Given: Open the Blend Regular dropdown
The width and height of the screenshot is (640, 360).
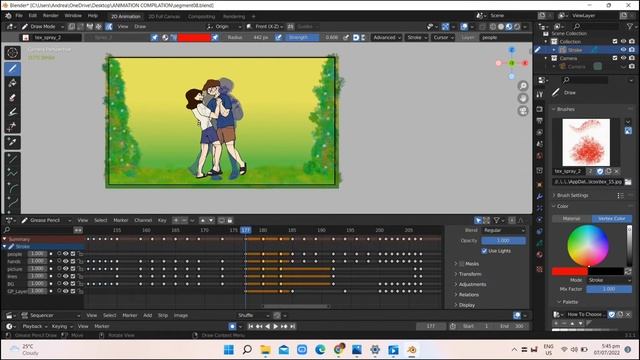Looking at the screenshot, I should tap(503, 230).
